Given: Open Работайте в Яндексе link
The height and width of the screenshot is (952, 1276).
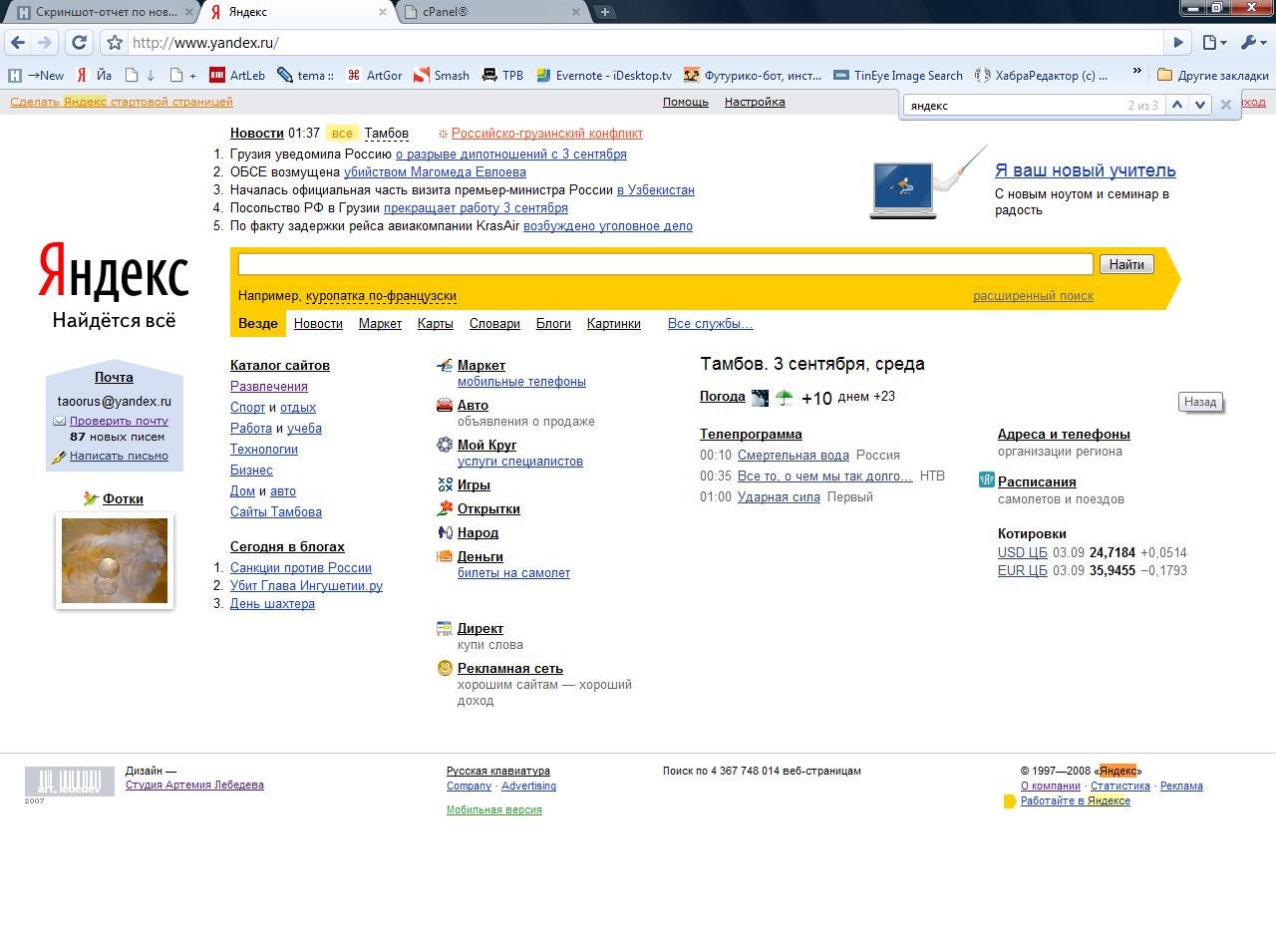Looking at the screenshot, I should (1076, 801).
